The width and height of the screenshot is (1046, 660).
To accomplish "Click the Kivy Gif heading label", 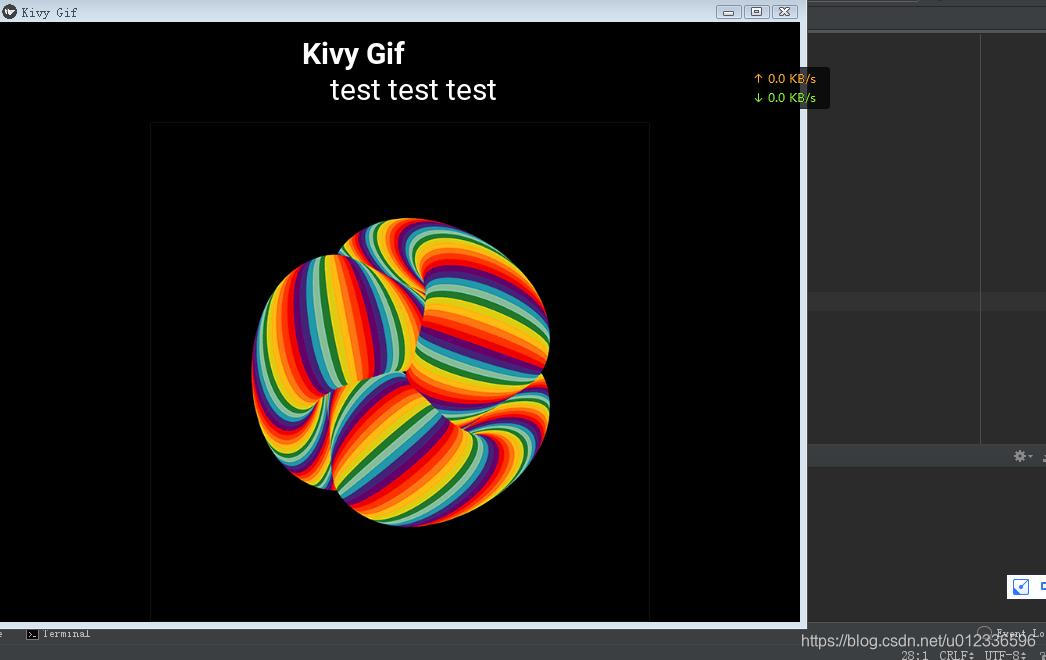I will point(353,53).
